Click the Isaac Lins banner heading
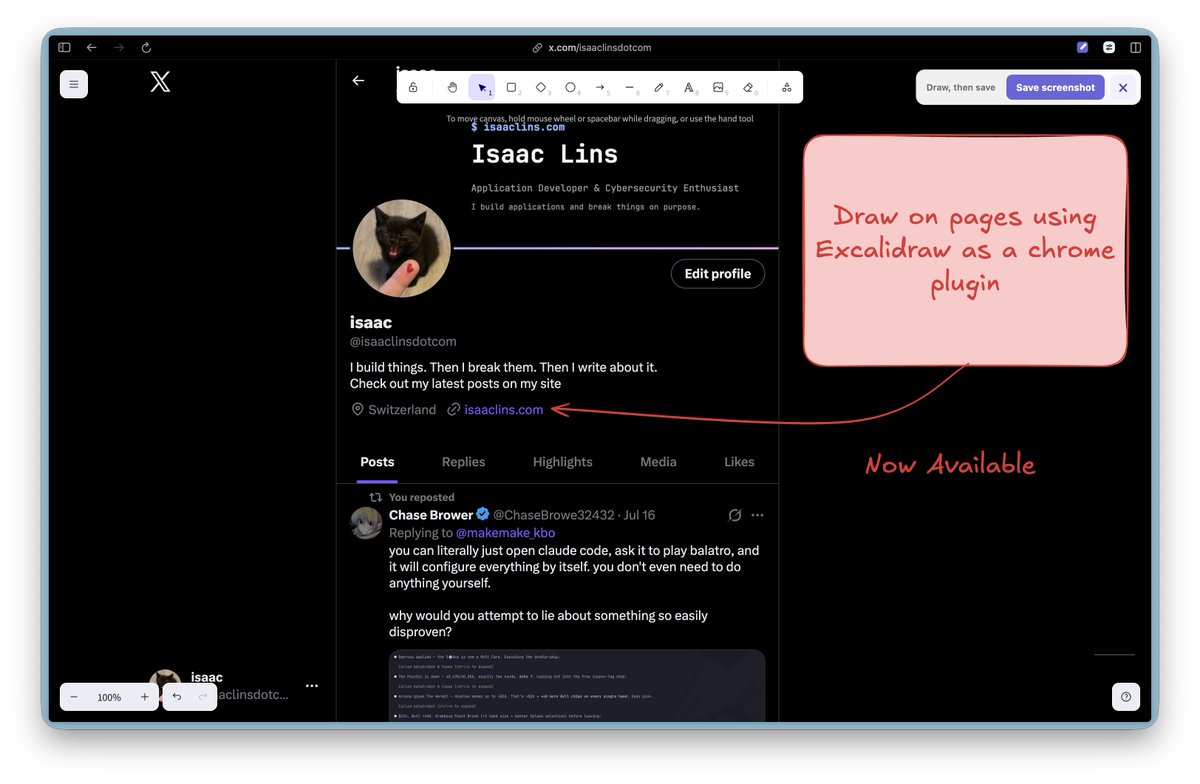The image size is (1200, 784). pyautogui.click(x=545, y=154)
